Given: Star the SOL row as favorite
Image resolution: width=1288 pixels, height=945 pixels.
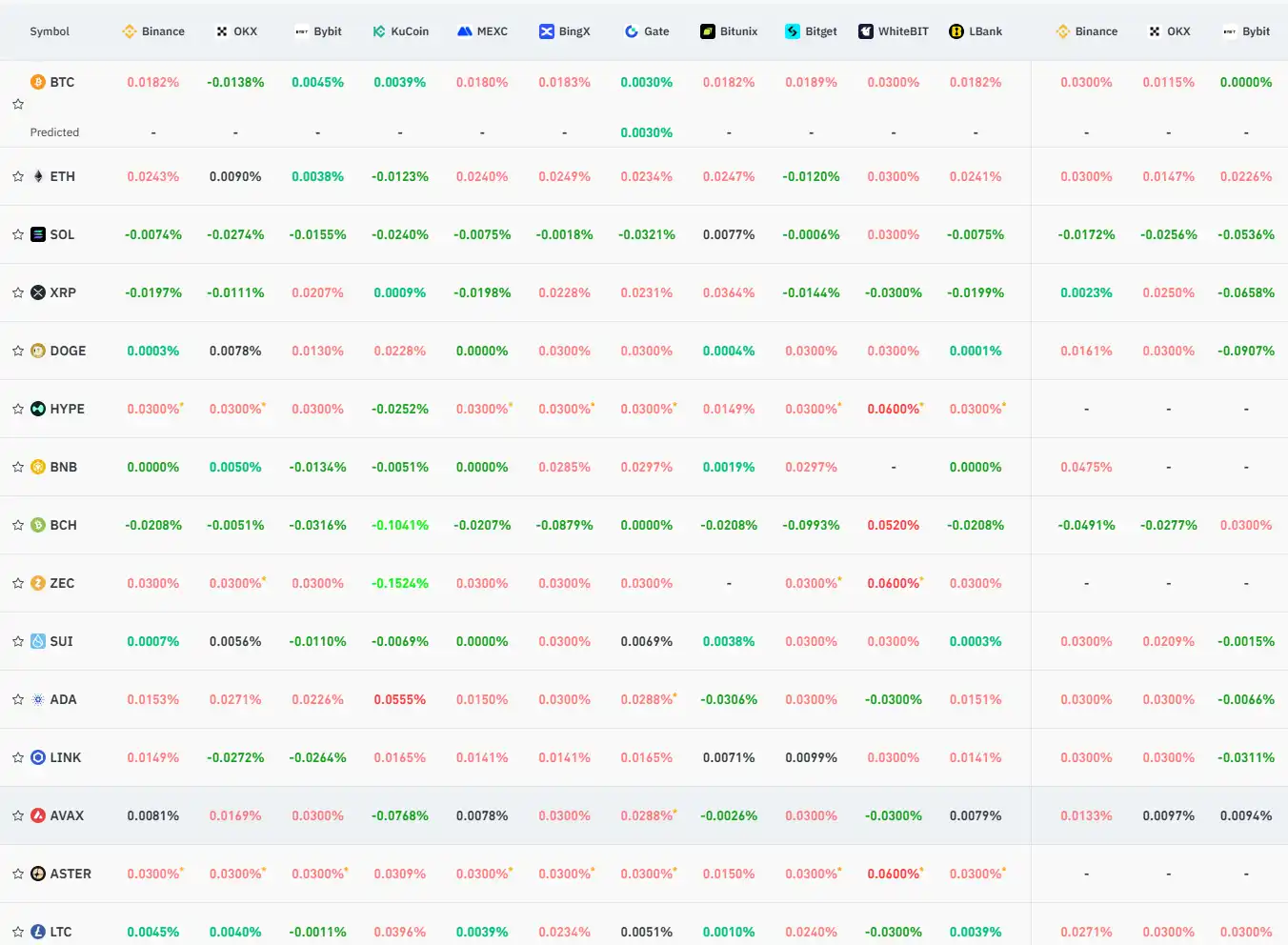Looking at the screenshot, I should click(x=18, y=234).
